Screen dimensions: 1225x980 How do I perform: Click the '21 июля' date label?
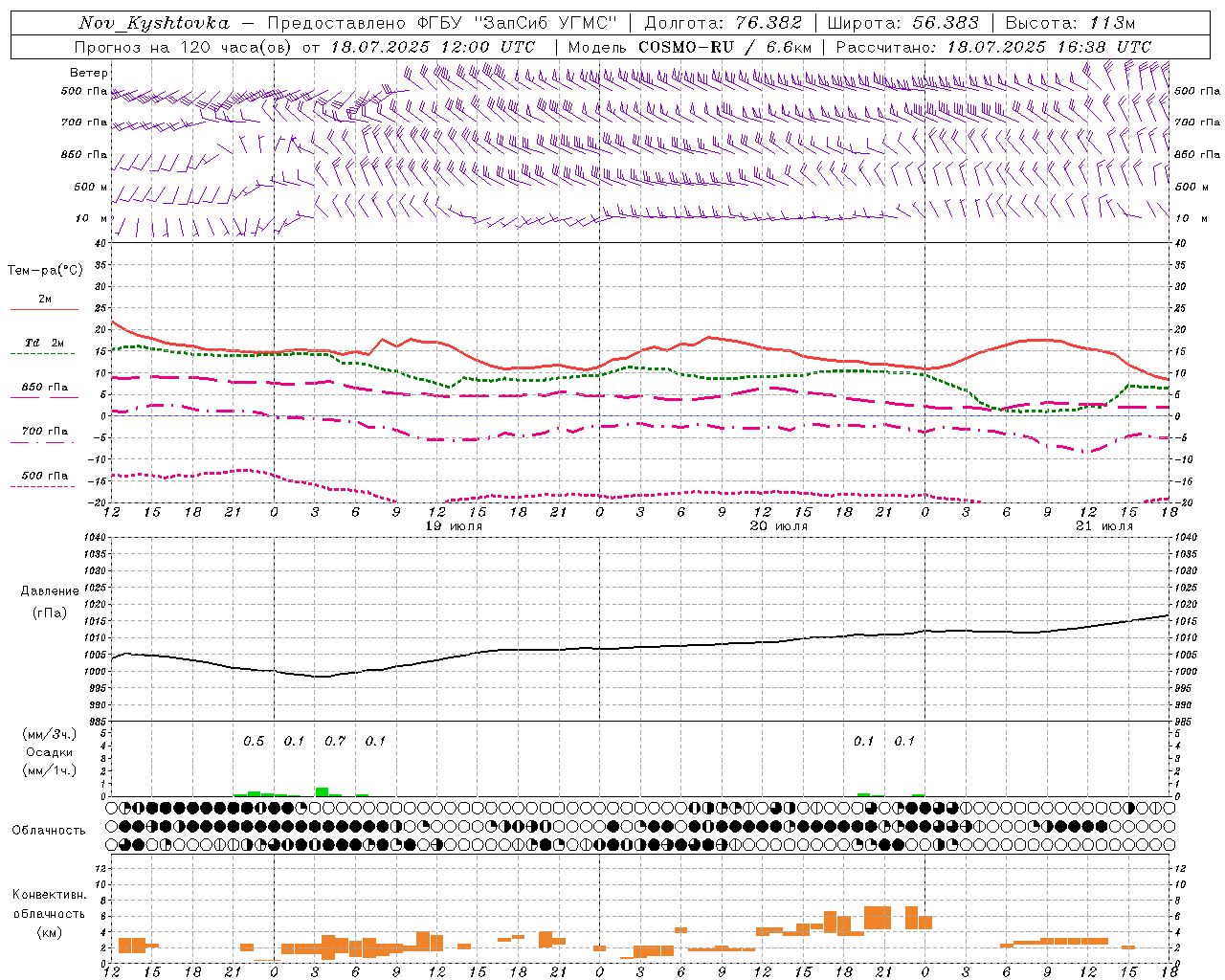(1104, 526)
